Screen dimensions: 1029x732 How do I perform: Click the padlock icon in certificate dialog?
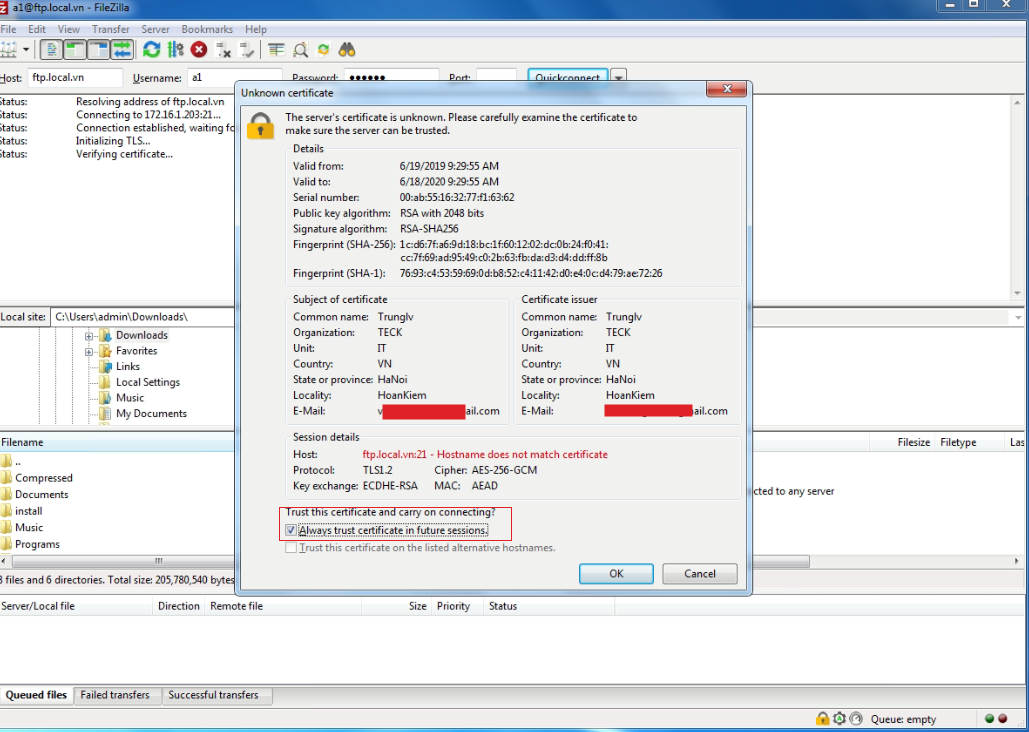point(260,125)
